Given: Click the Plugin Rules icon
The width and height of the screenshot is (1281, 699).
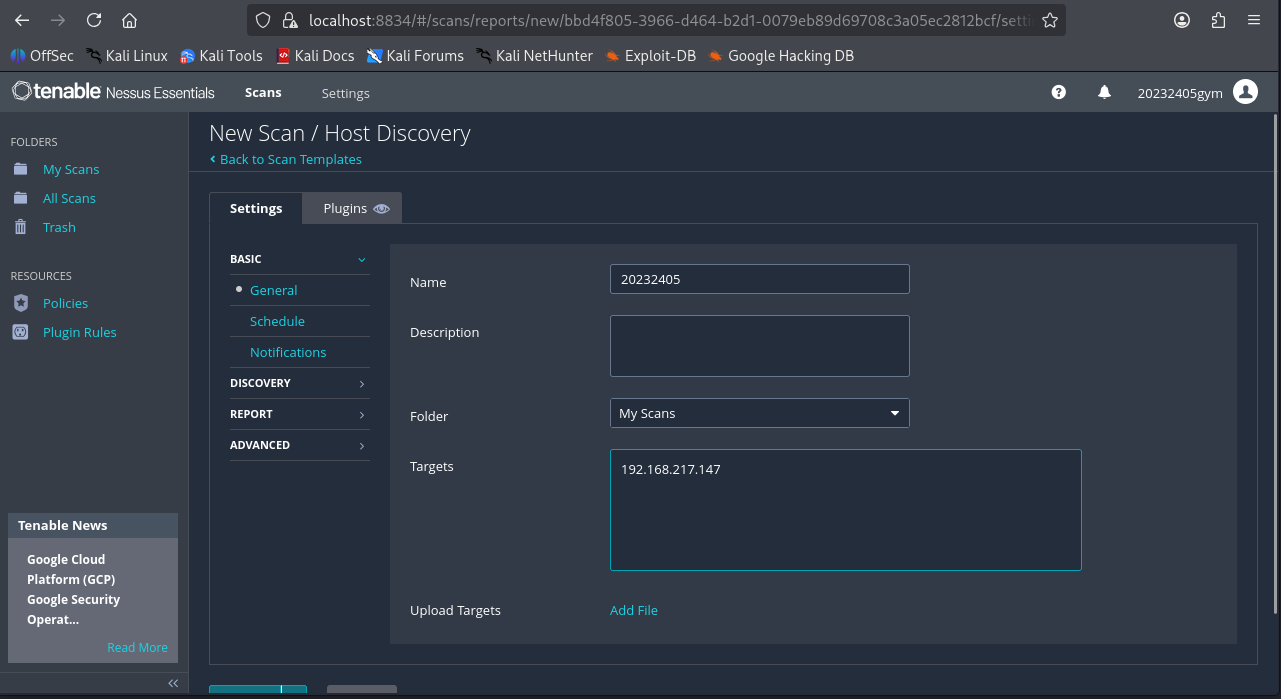Looking at the screenshot, I should [x=20, y=332].
